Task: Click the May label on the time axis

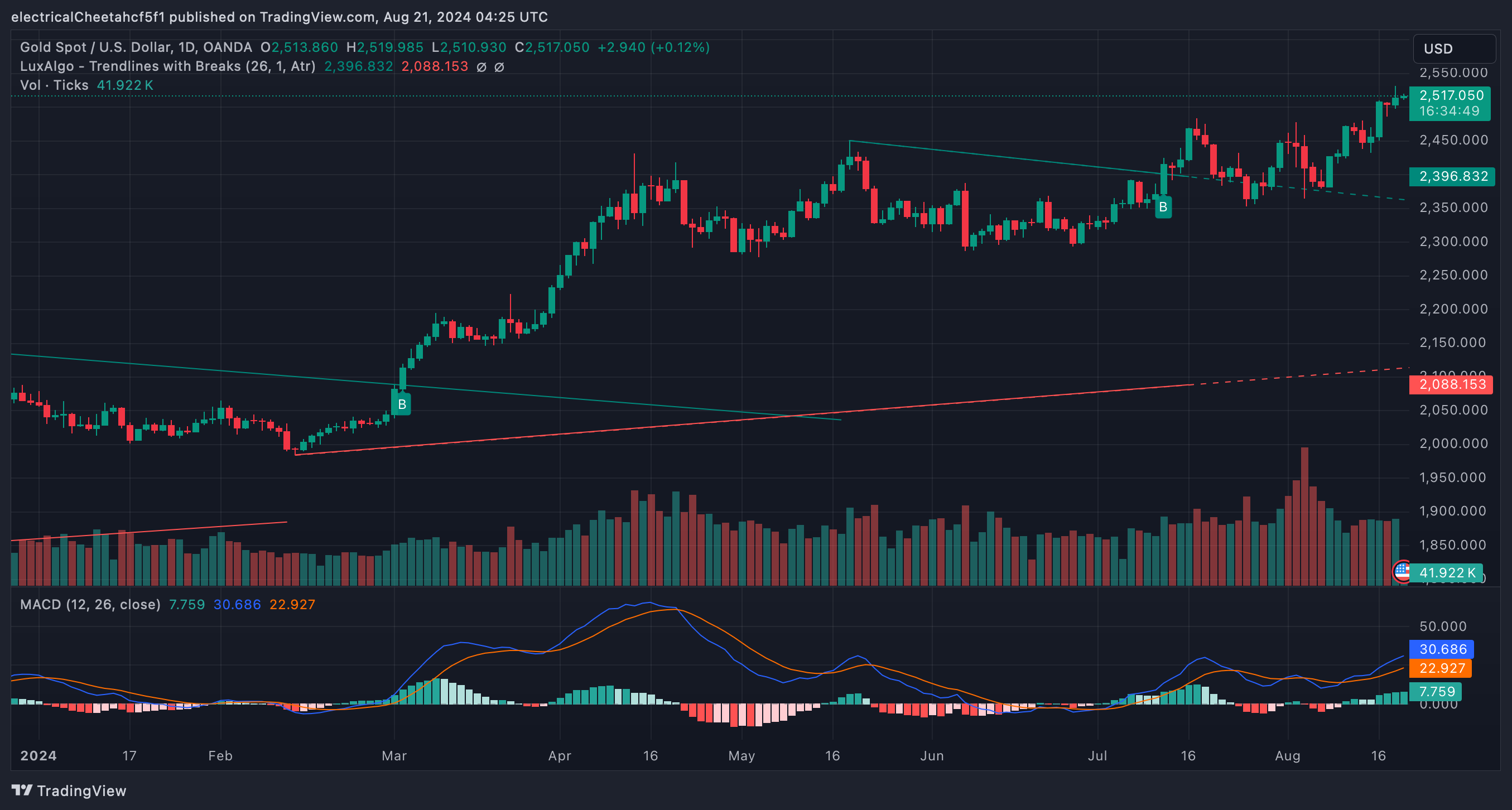Action: [741, 756]
